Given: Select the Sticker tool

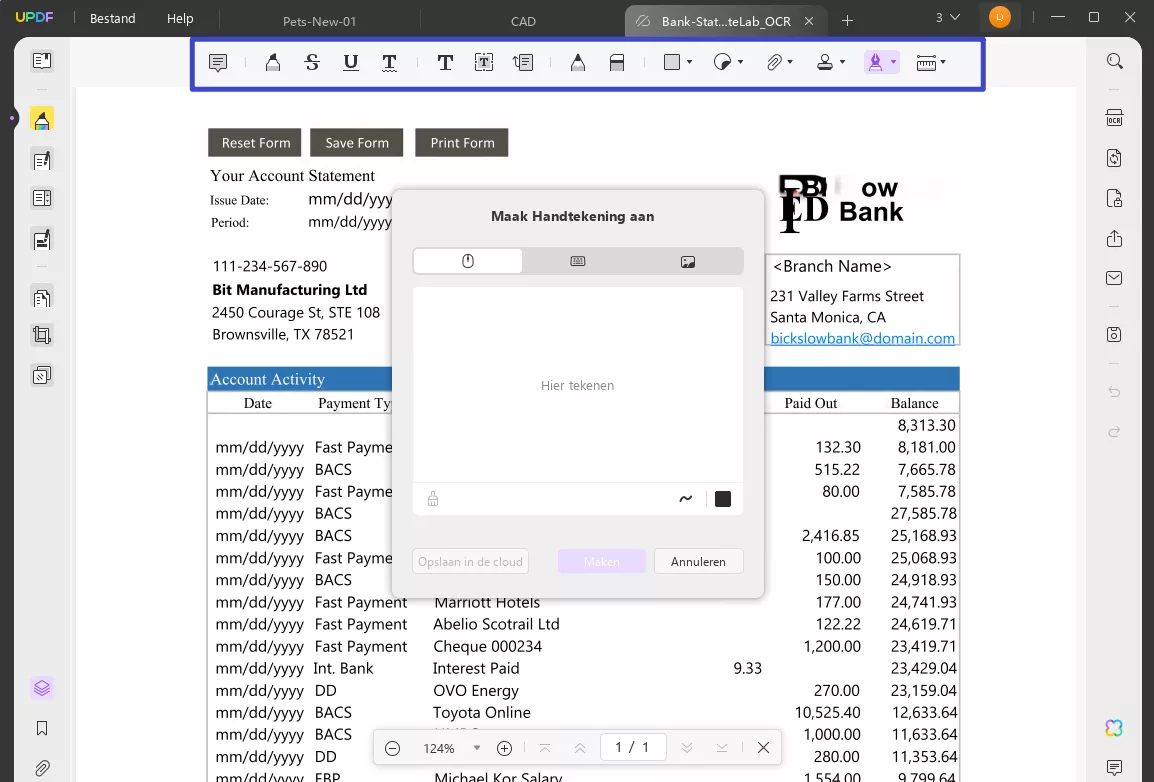Looking at the screenshot, I should point(723,63).
